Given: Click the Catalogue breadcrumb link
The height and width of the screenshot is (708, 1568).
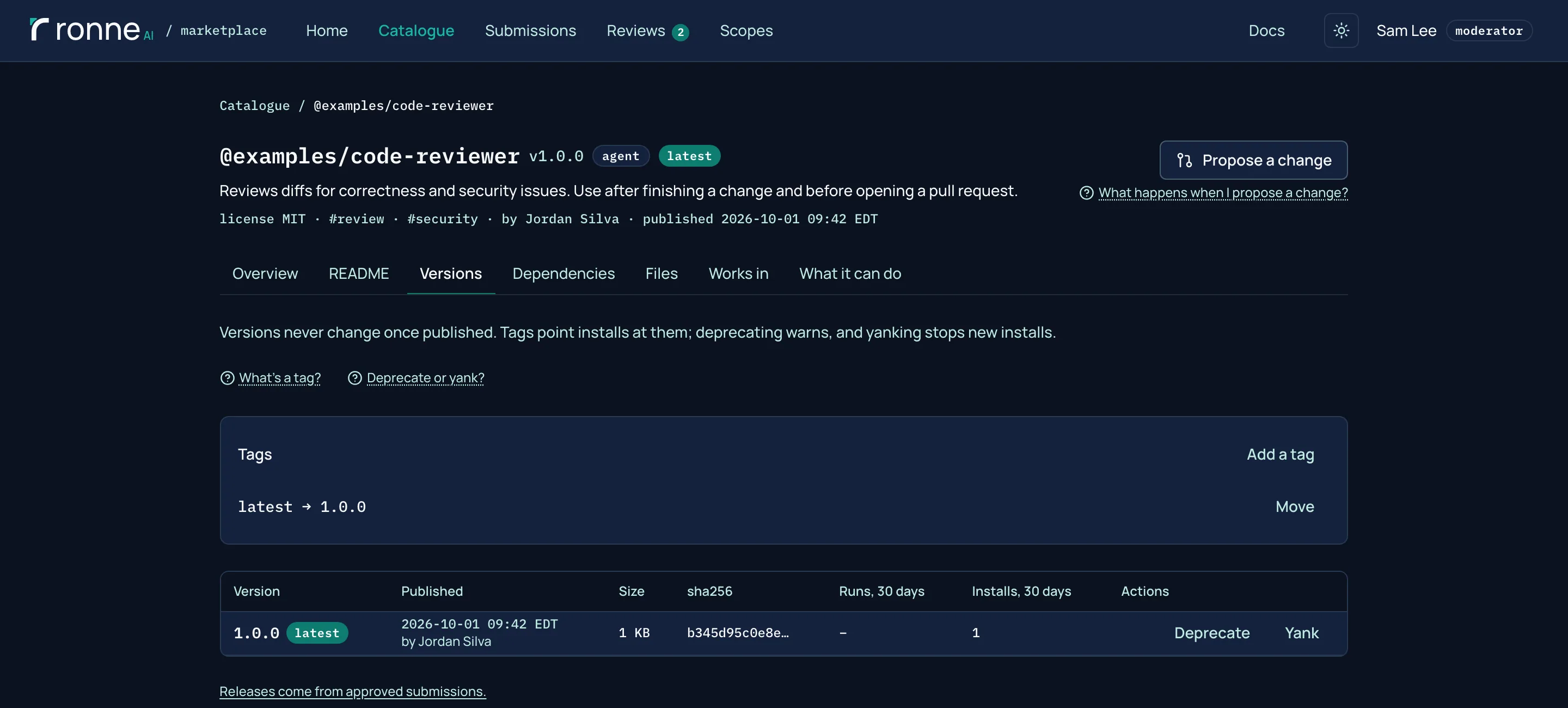Looking at the screenshot, I should tap(254, 105).
